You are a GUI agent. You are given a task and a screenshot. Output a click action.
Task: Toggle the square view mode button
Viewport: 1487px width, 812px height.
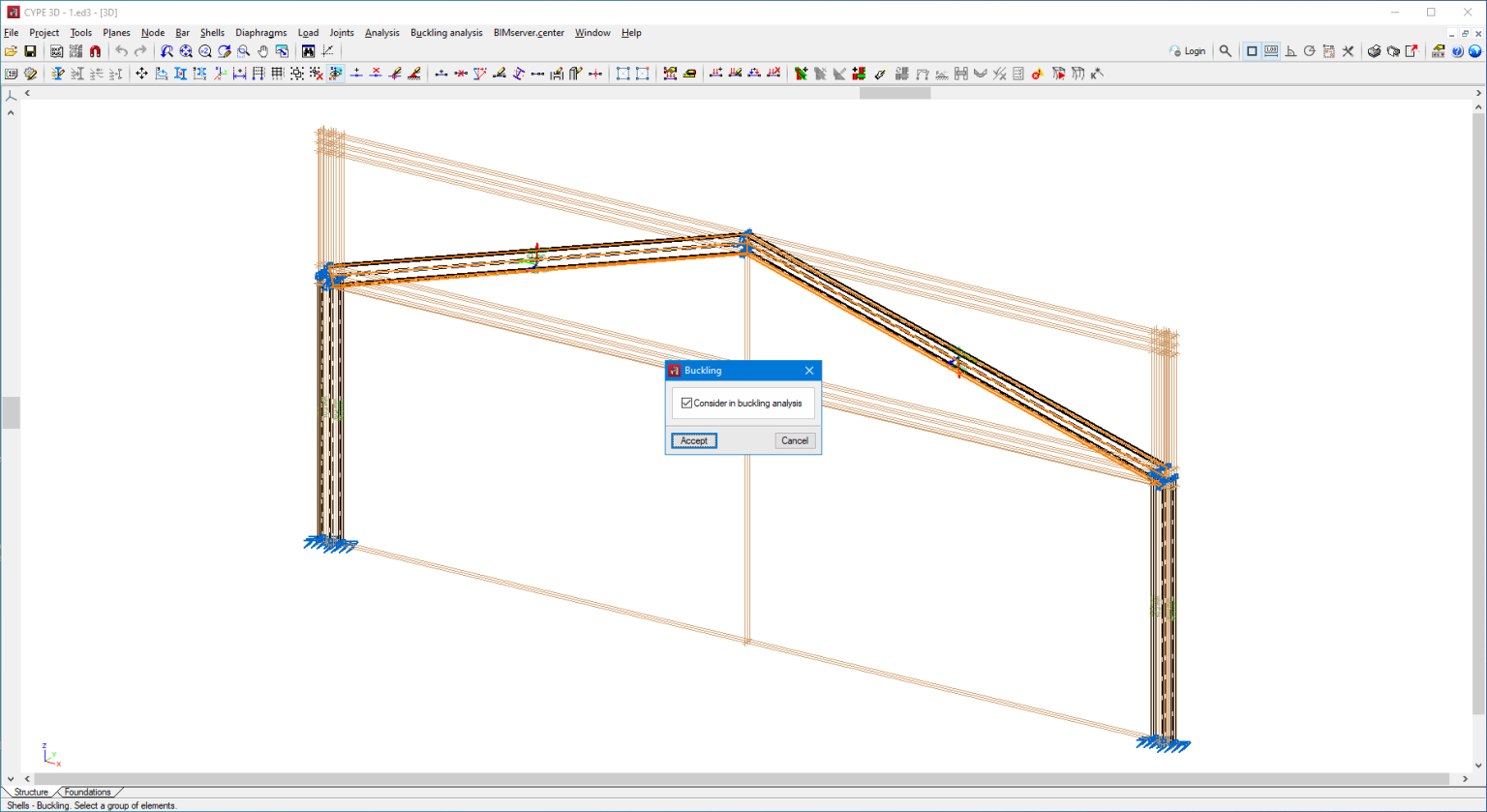[1252, 51]
